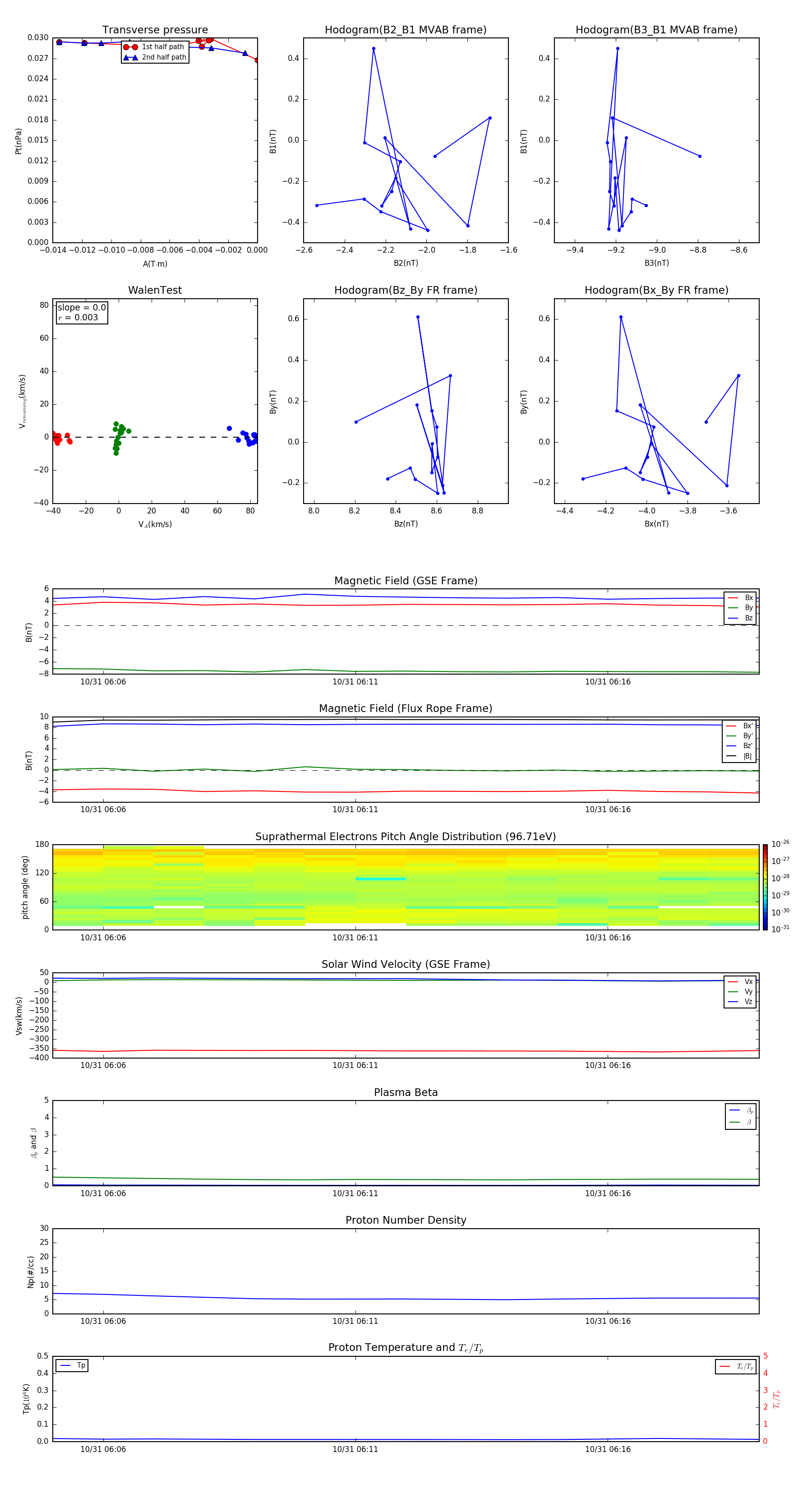Select the 'Te/Tp' legend entry

[x=736, y=1366]
